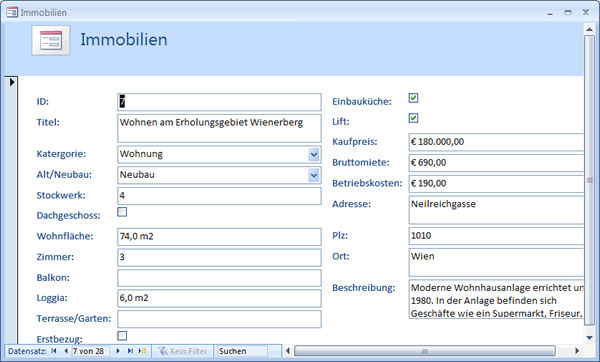
Task: Close the Immobilien window
Action: point(586,12)
